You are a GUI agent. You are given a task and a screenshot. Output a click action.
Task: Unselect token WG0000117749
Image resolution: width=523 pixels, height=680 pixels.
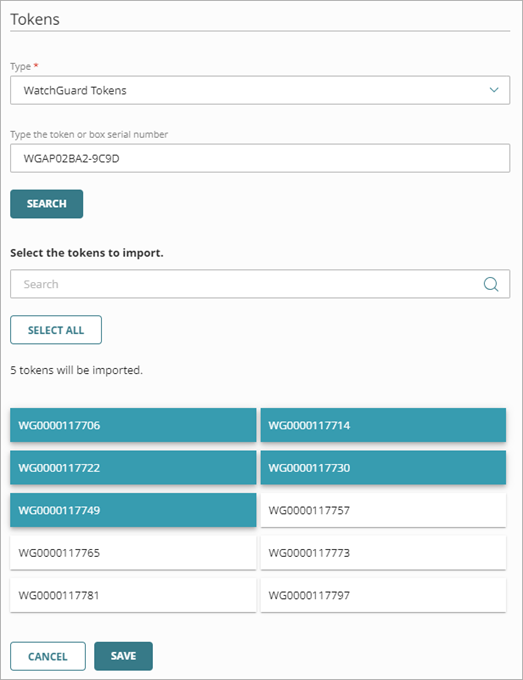click(133, 510)
